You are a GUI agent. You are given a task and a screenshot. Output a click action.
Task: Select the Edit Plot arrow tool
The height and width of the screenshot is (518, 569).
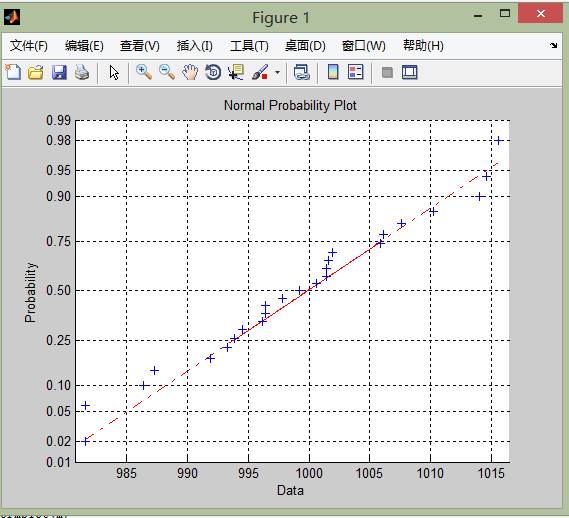(114, 73)
